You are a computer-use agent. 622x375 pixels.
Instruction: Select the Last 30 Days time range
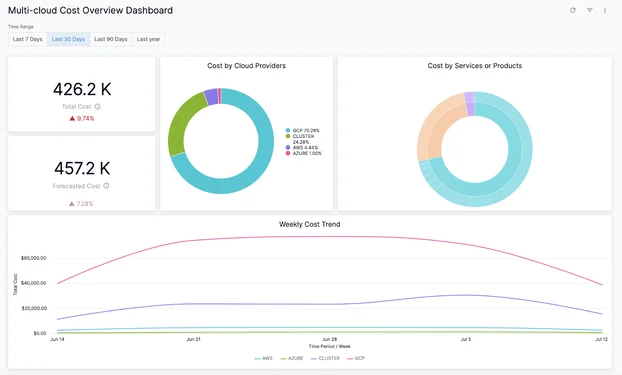tap(68, 39)
